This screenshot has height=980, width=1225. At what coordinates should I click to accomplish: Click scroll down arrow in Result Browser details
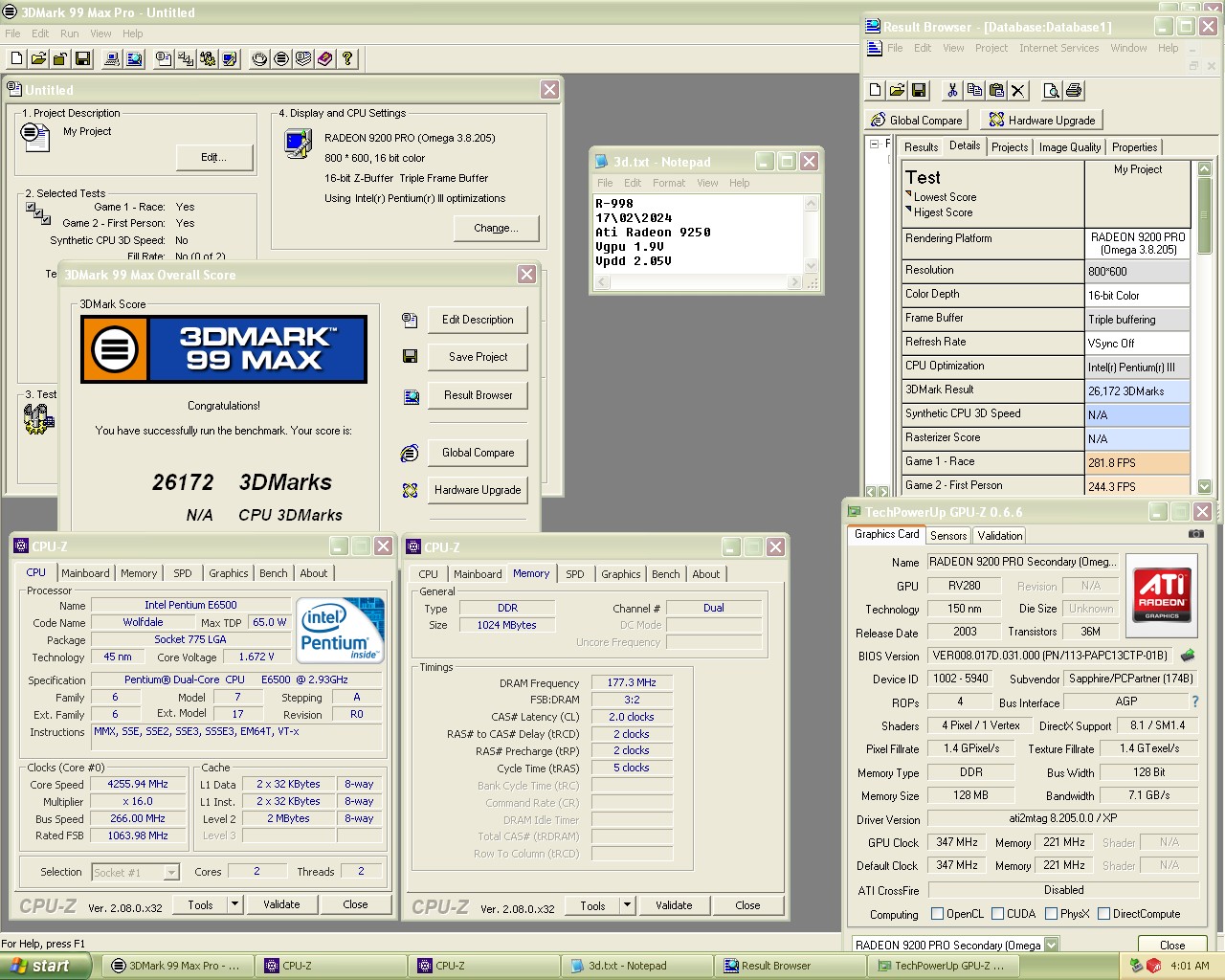tap(1204, 486)
